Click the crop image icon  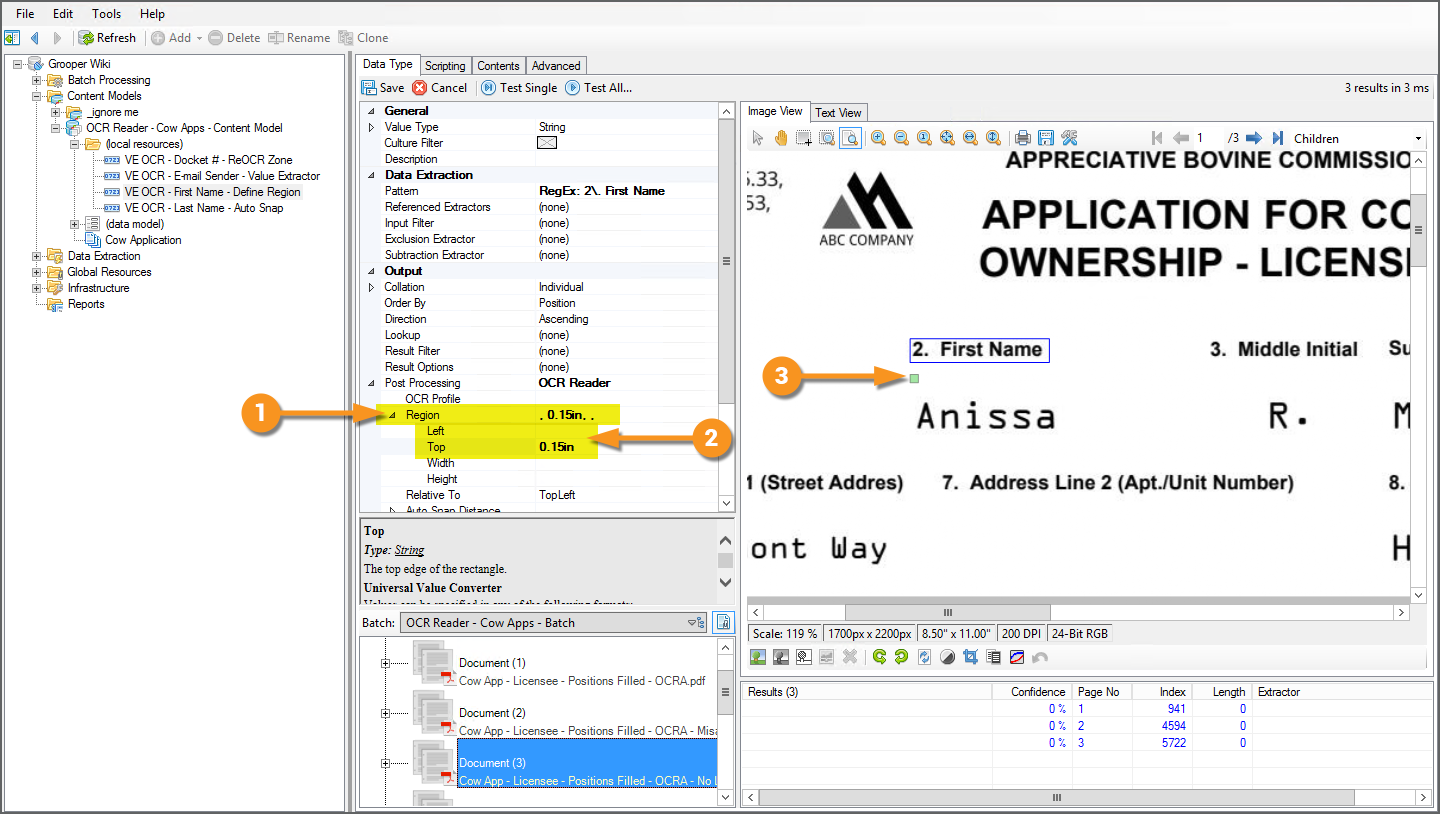coord(970,657)
